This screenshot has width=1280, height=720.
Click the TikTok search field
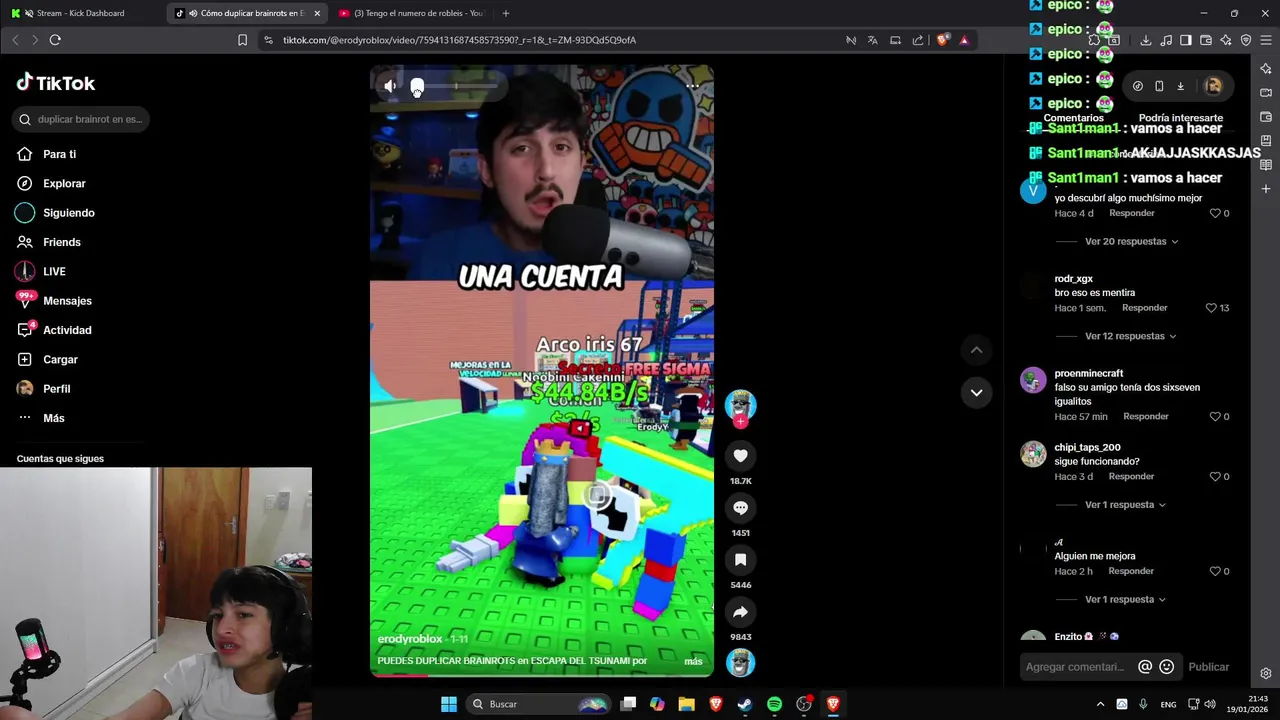click(82, 119)
